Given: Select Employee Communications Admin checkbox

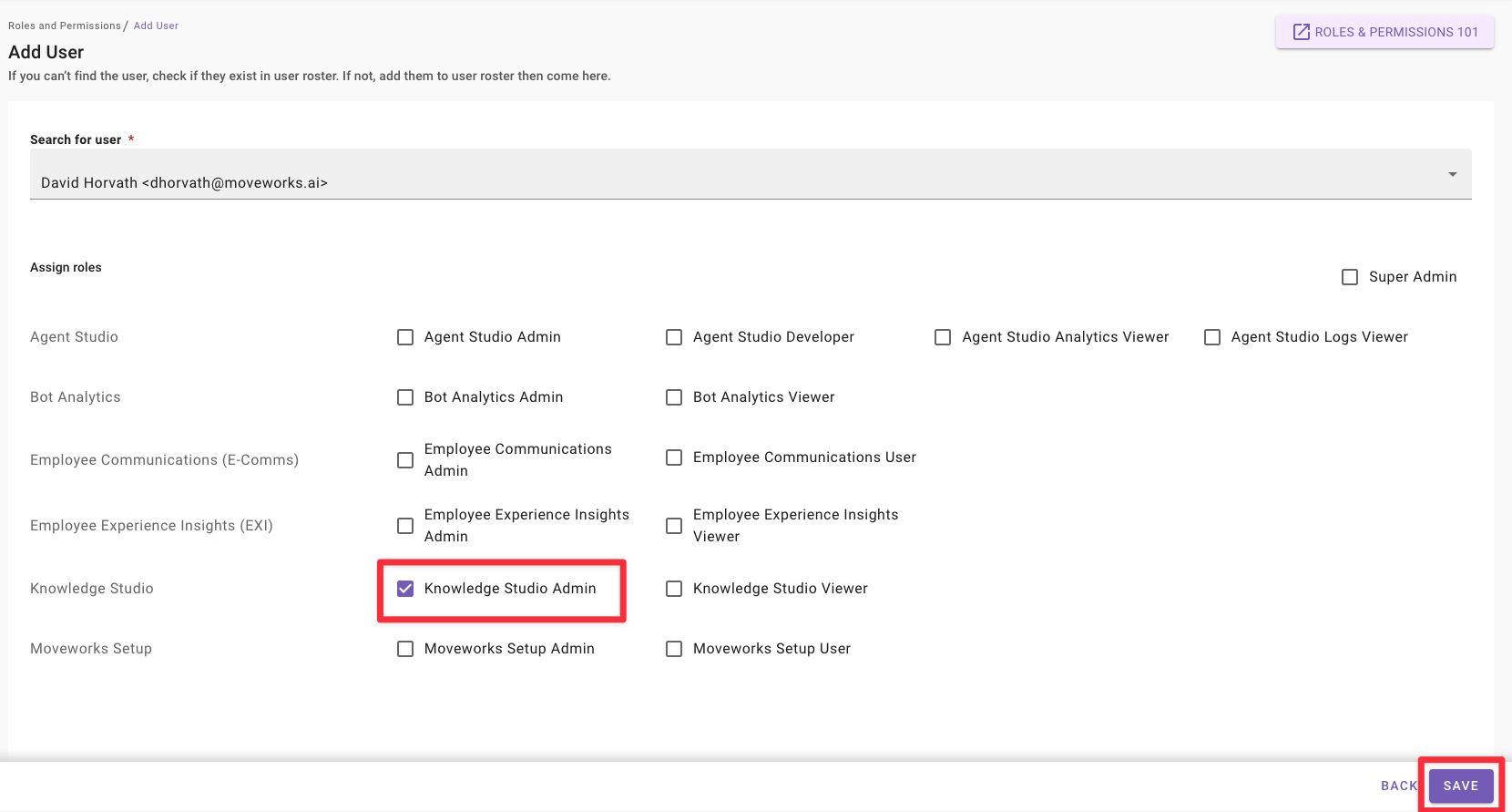Looking at the screenshot, I should [x=405, y=460].
